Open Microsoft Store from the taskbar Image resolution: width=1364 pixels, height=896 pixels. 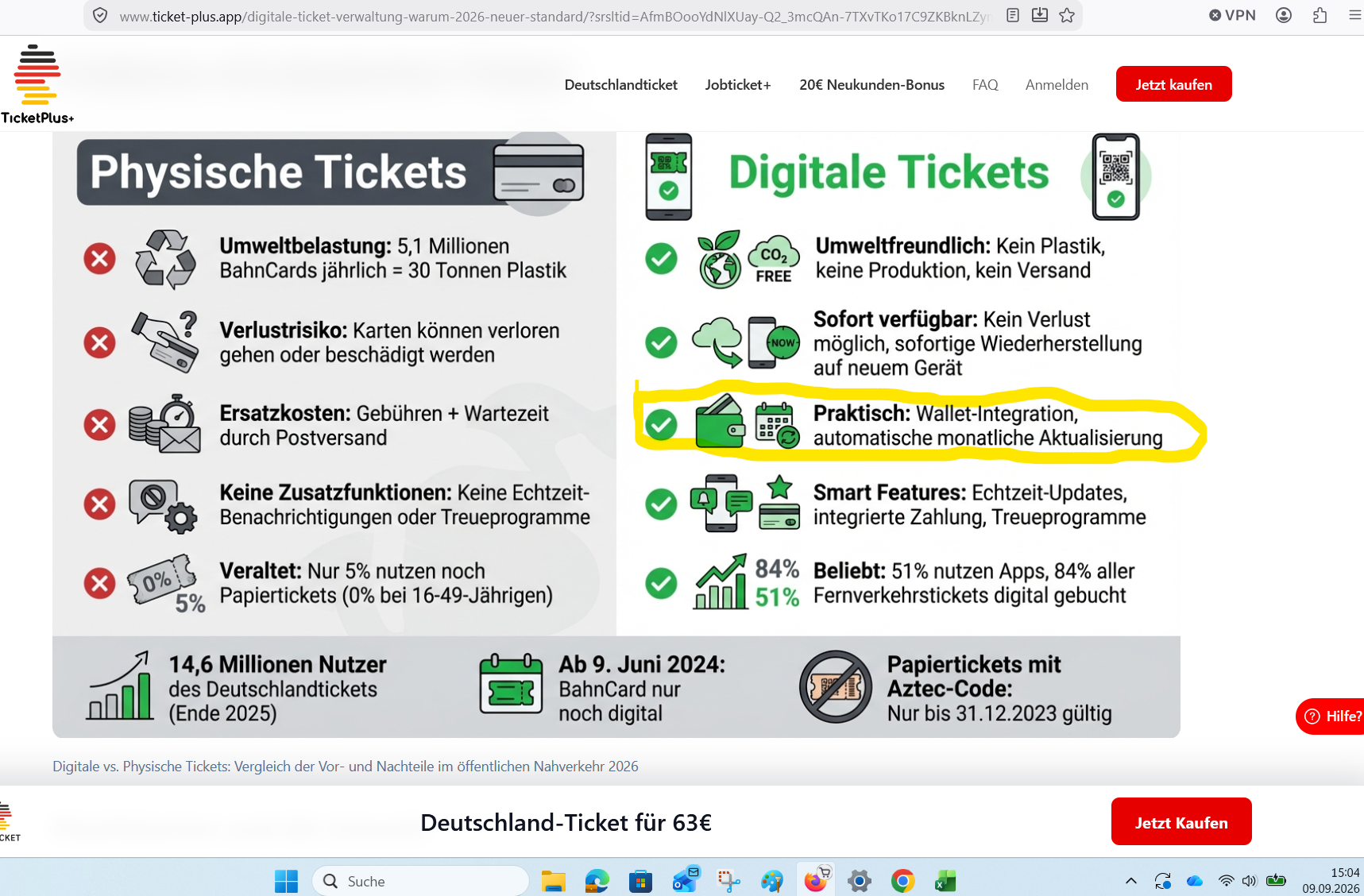tap(640, 881)
